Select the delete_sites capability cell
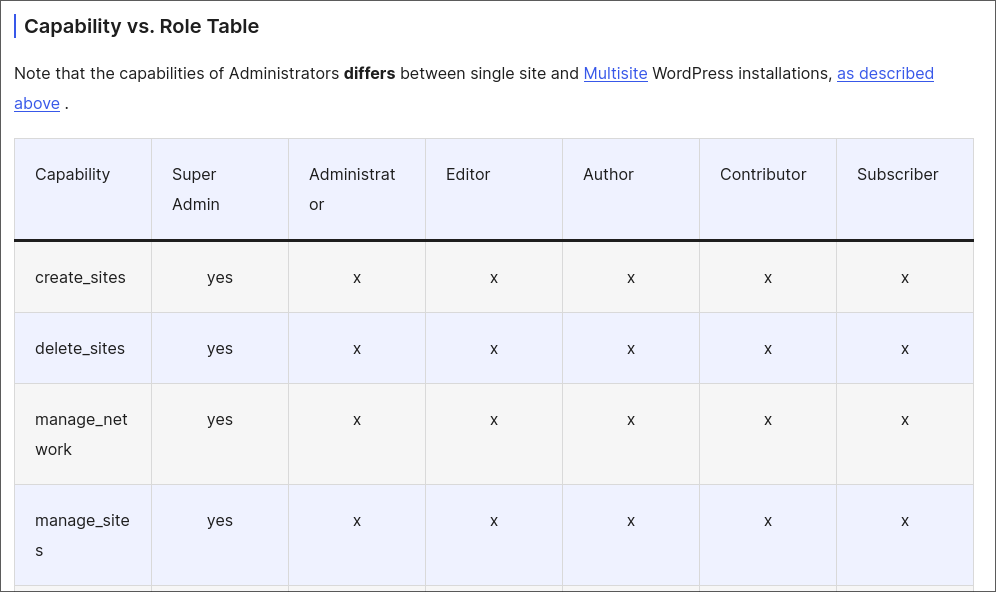 point(80,348)
